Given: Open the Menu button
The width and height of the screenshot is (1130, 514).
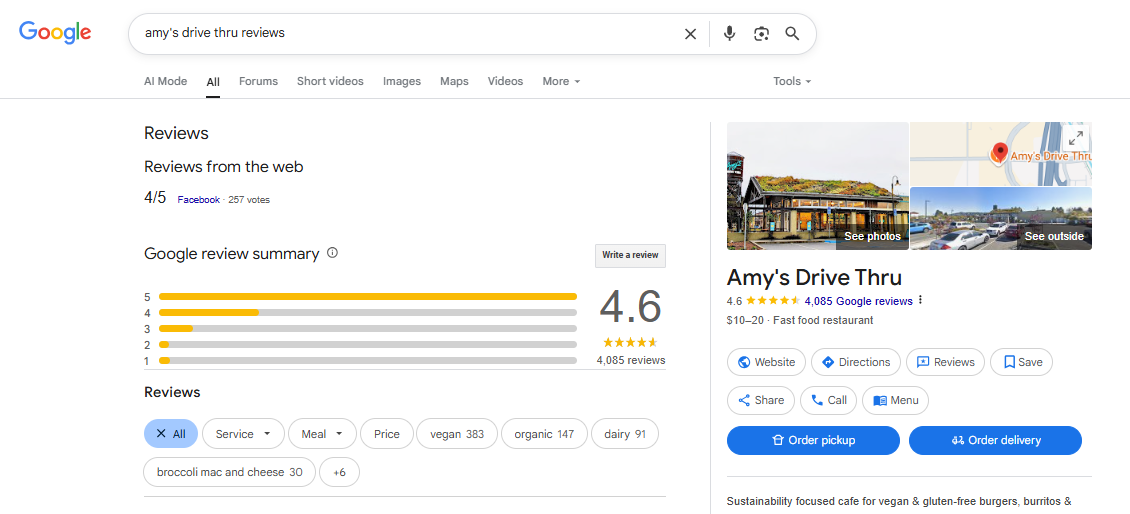Looking at the screenshot, I should (896, 400).
